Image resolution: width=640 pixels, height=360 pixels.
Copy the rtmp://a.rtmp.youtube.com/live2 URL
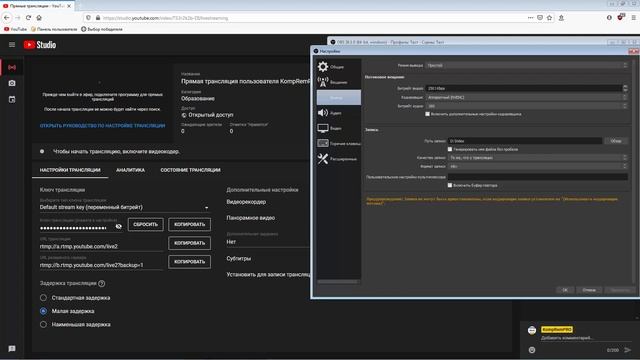point(189,243)
